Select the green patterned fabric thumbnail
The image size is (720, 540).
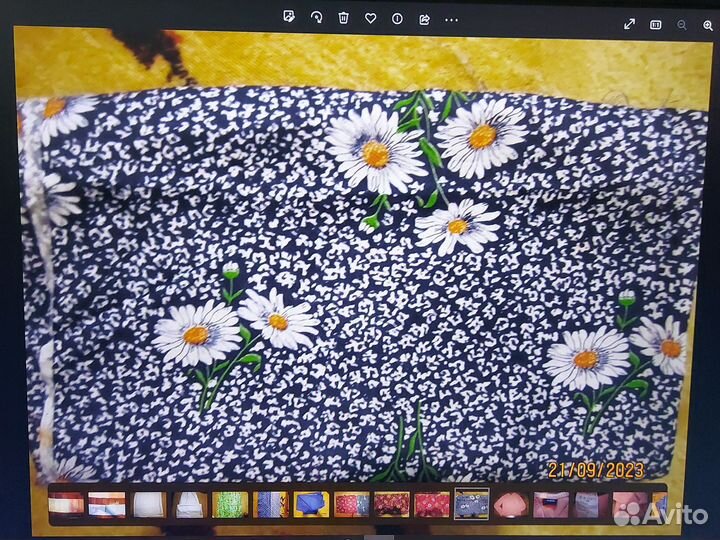(x=230, y=504)
